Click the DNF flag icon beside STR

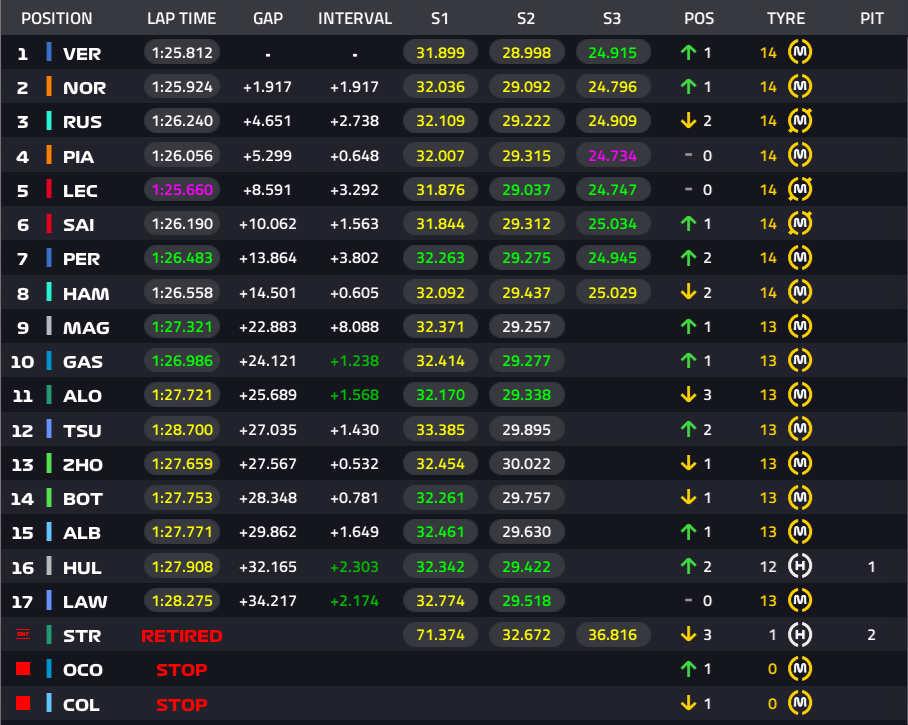(23, 634)
